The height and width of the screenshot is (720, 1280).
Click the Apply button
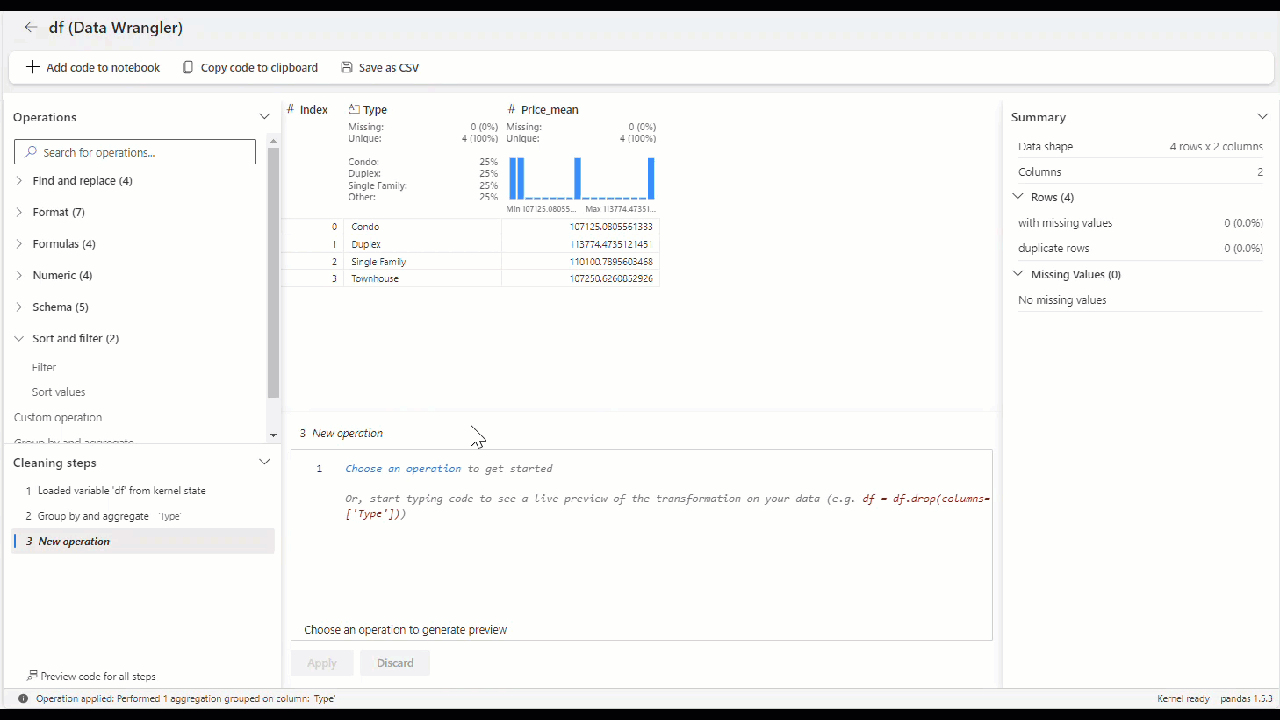[322, 663]
